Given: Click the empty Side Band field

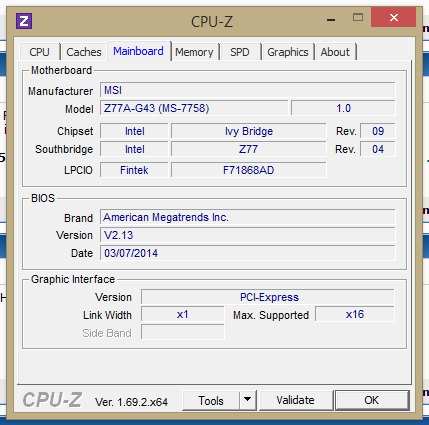Looking at the screenshot, I should pyautogui.click(x=183, y=332).
